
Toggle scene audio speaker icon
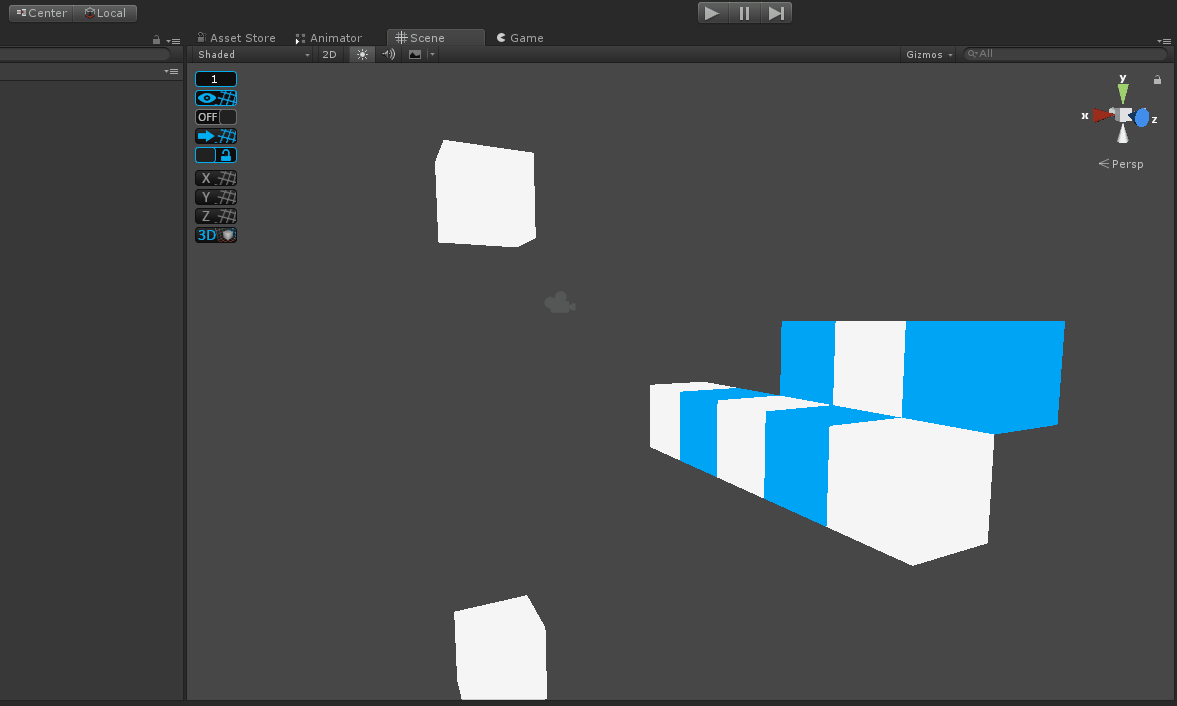[x=389, y=54]
